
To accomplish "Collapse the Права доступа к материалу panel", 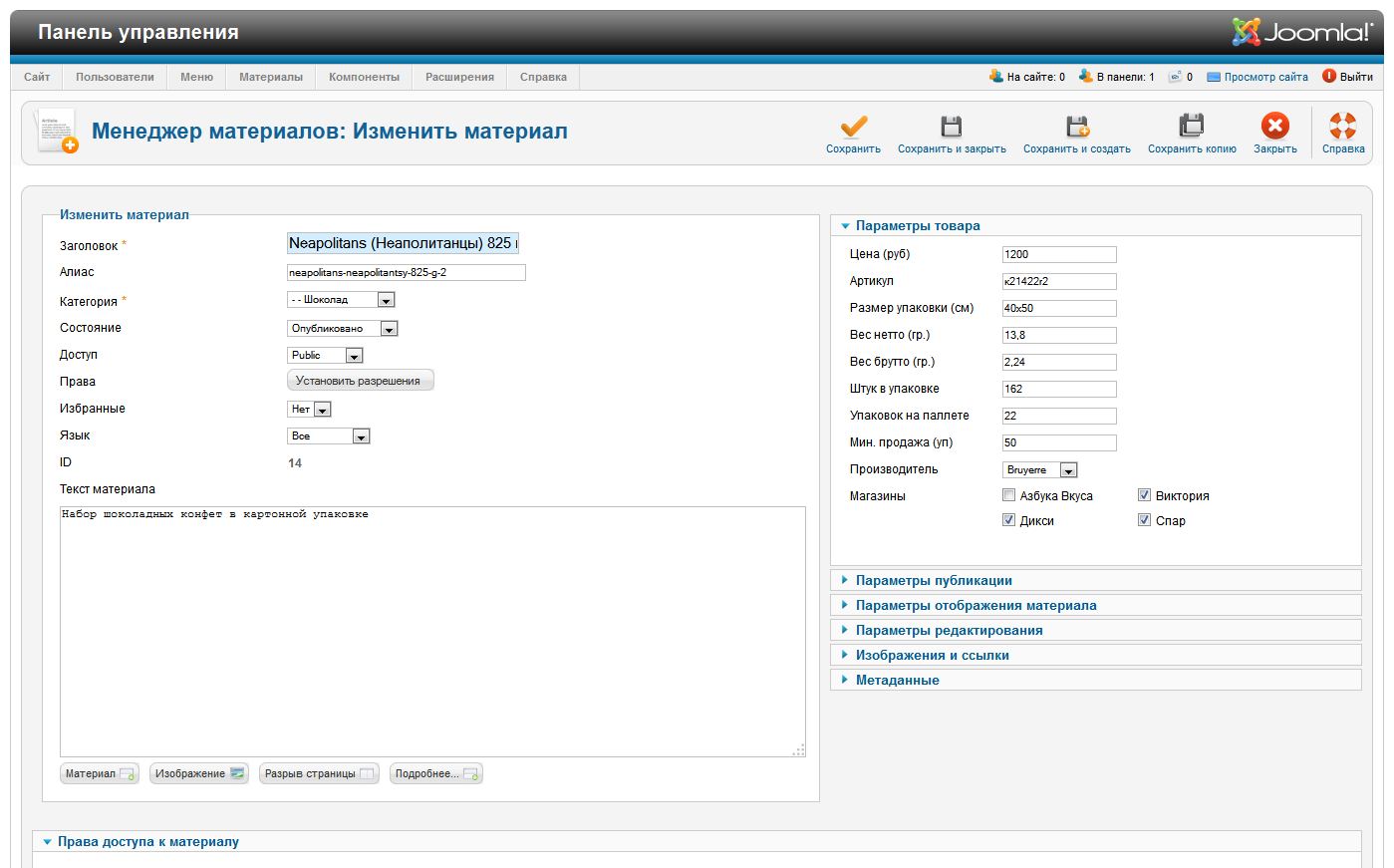I will click(697, 842).
